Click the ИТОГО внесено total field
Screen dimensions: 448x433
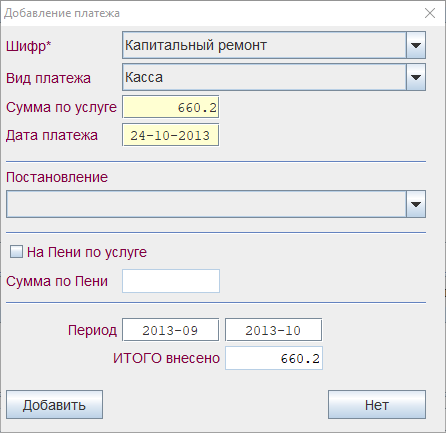(x=274, y=358)
